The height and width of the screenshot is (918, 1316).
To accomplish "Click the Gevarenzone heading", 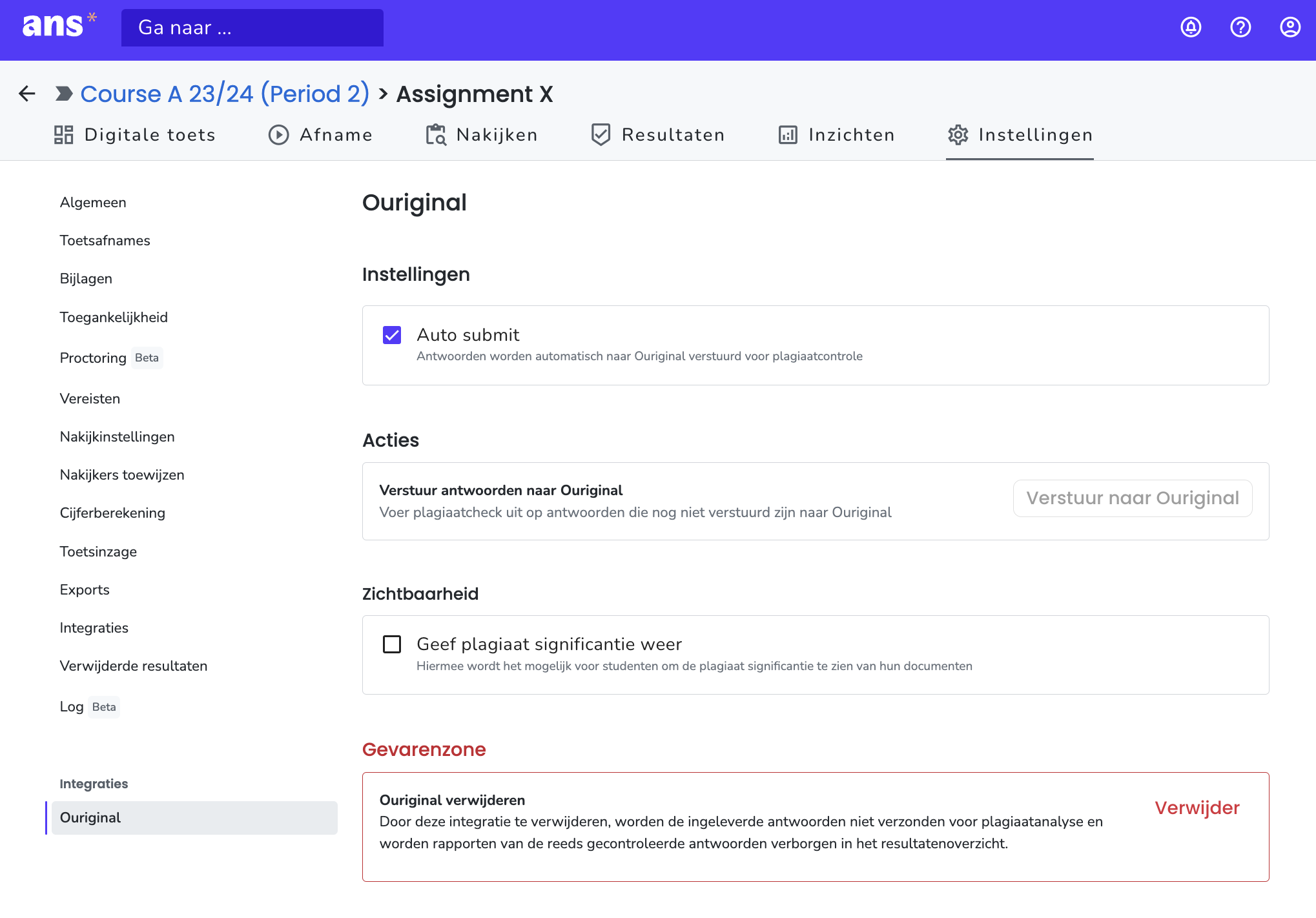I will pyautogui.click(x=424, y=750).
